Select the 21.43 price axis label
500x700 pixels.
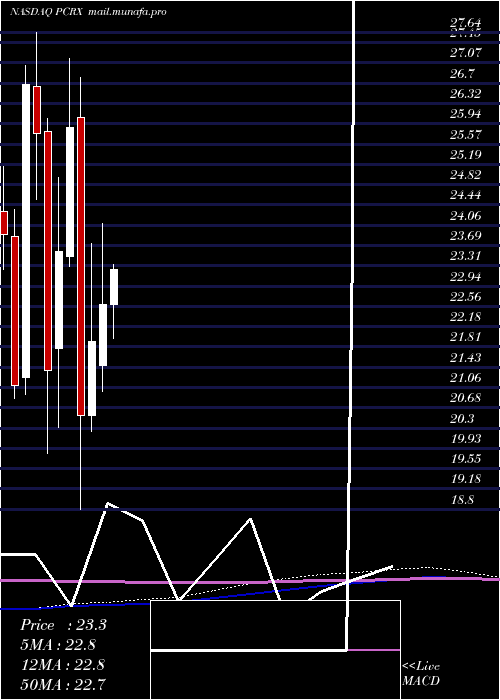click(x=466, y=358)
